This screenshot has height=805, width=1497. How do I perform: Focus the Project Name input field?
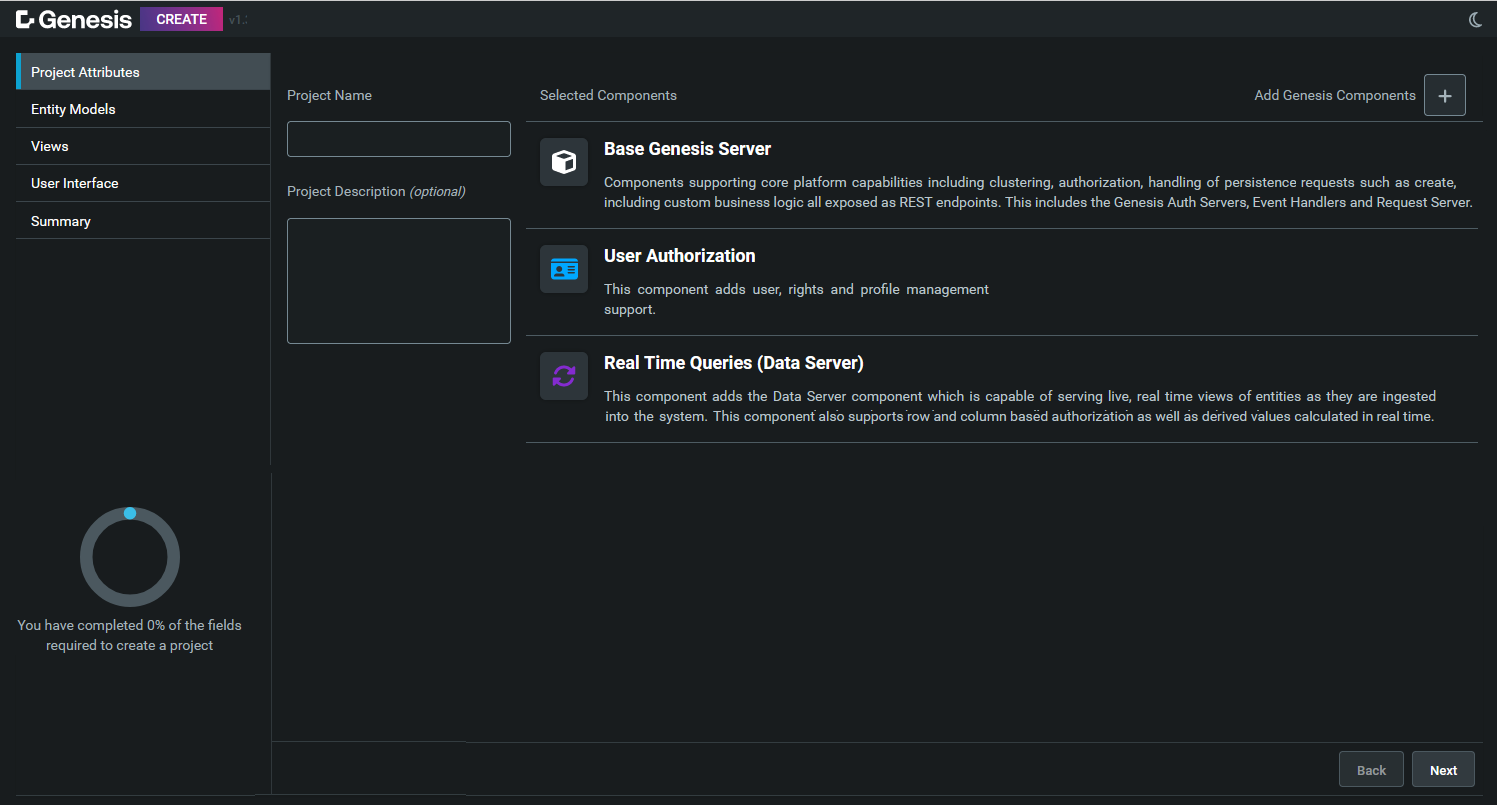pos(399,139)
